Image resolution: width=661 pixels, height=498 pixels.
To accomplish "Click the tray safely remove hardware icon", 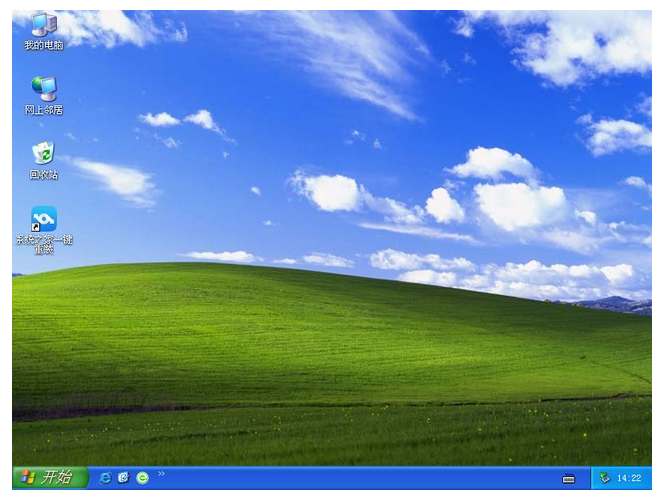I will click(605, 478).
